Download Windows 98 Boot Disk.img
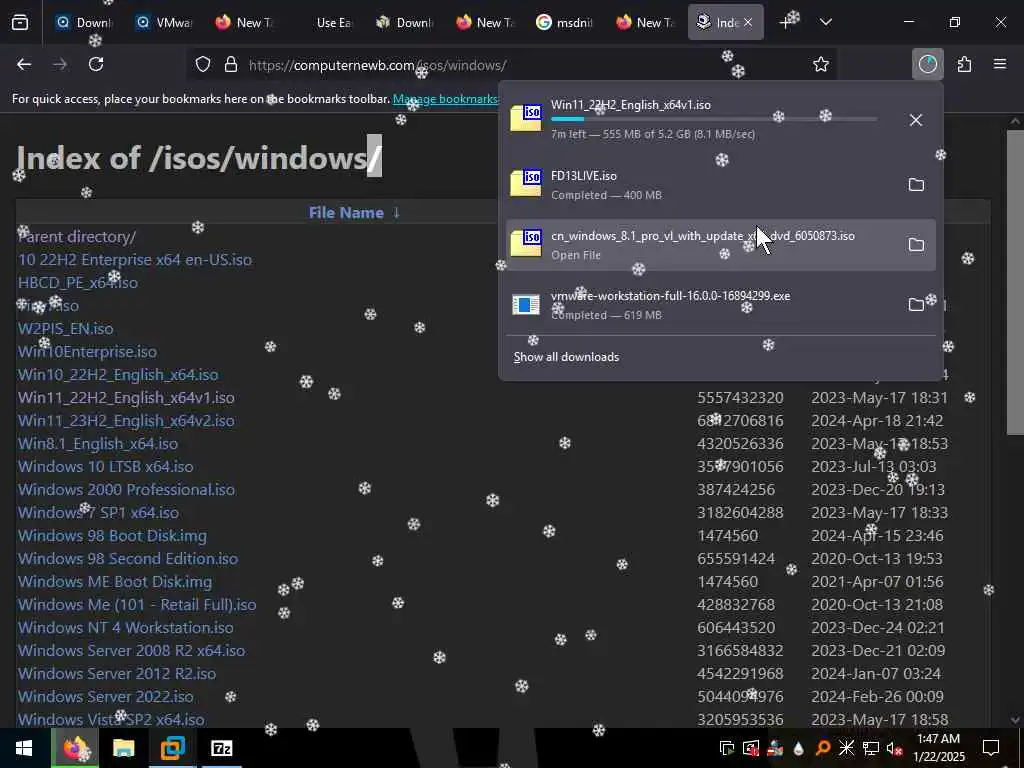1024x768 pixels. pyautogui.click(x=112, y=536)
